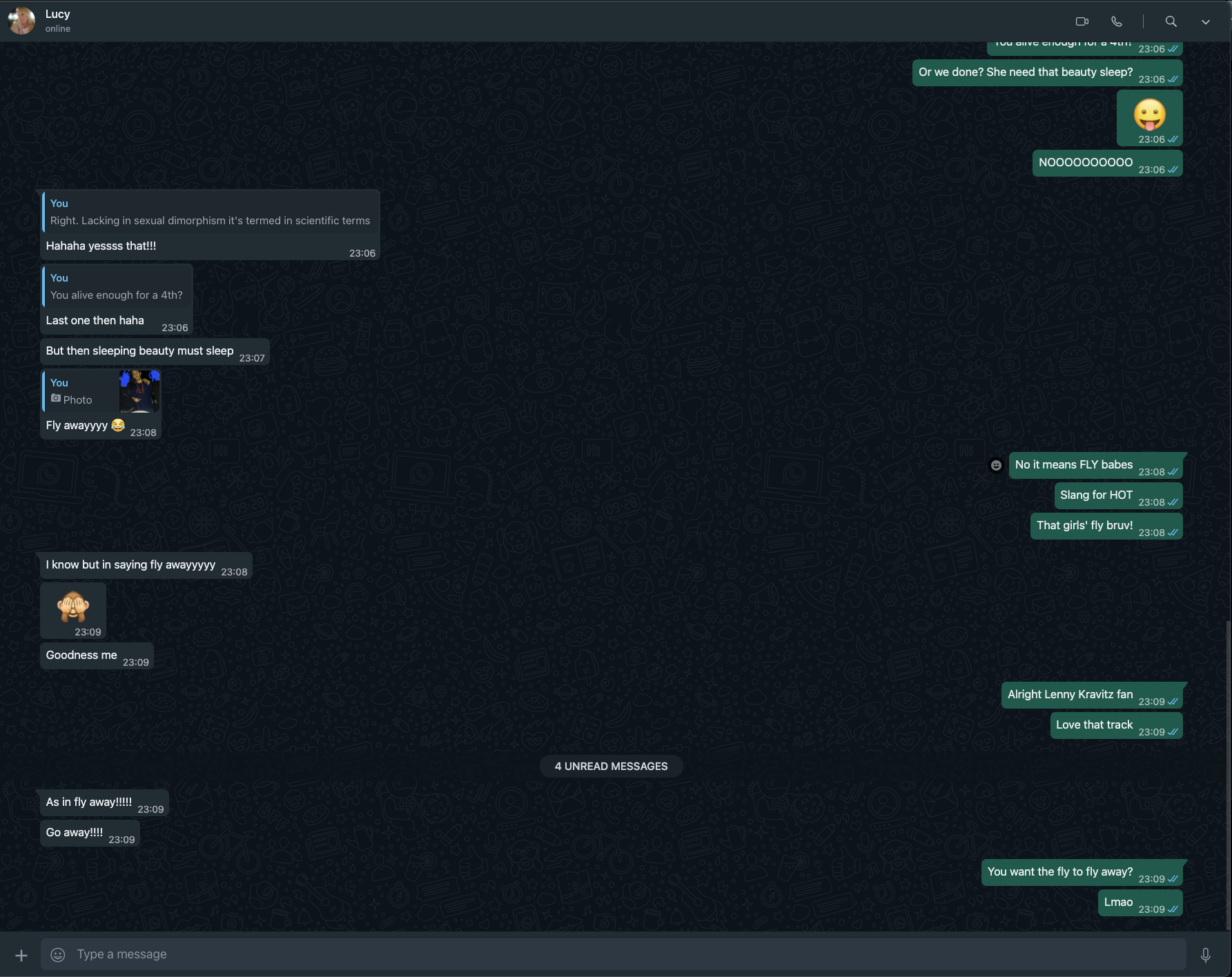Record a voice message with microphone
The height and width of the screenshot is (977, 1232).
[1205, 955]
